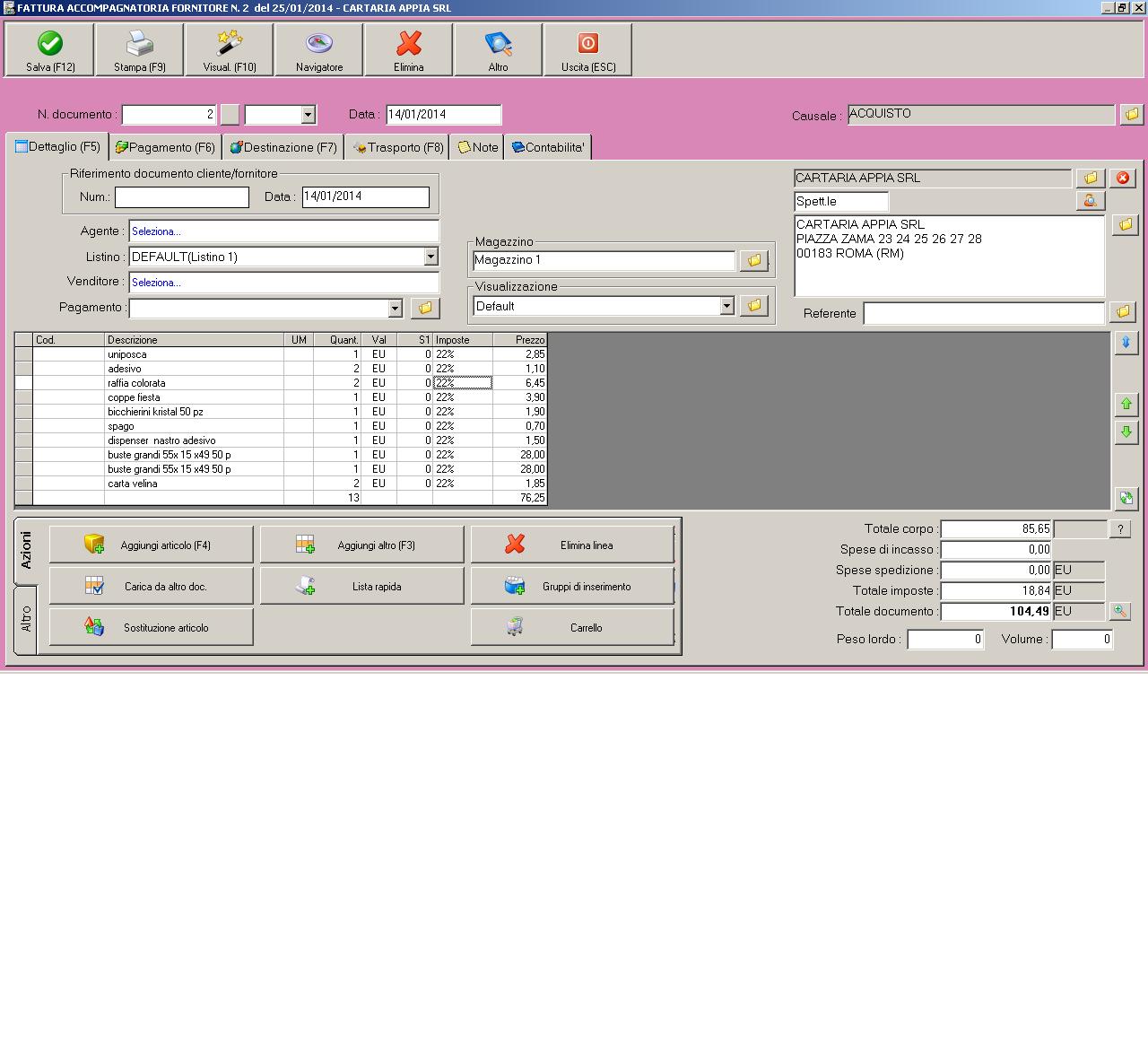Click the Aggiungi articolo (F4) button
The image size is (1148, 1055).
[x=152, y=545]
